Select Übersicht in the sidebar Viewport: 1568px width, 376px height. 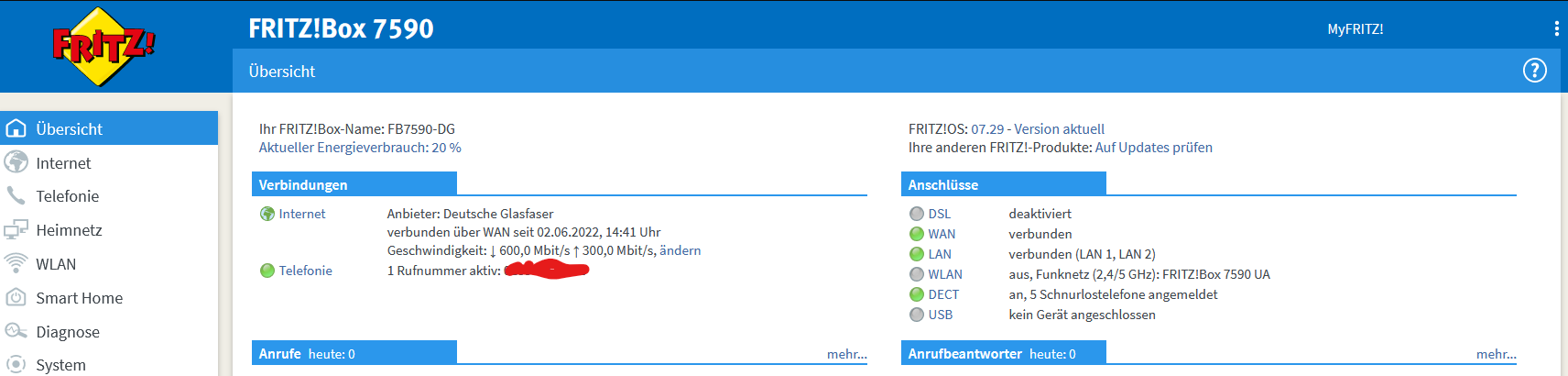click(109, 128)
